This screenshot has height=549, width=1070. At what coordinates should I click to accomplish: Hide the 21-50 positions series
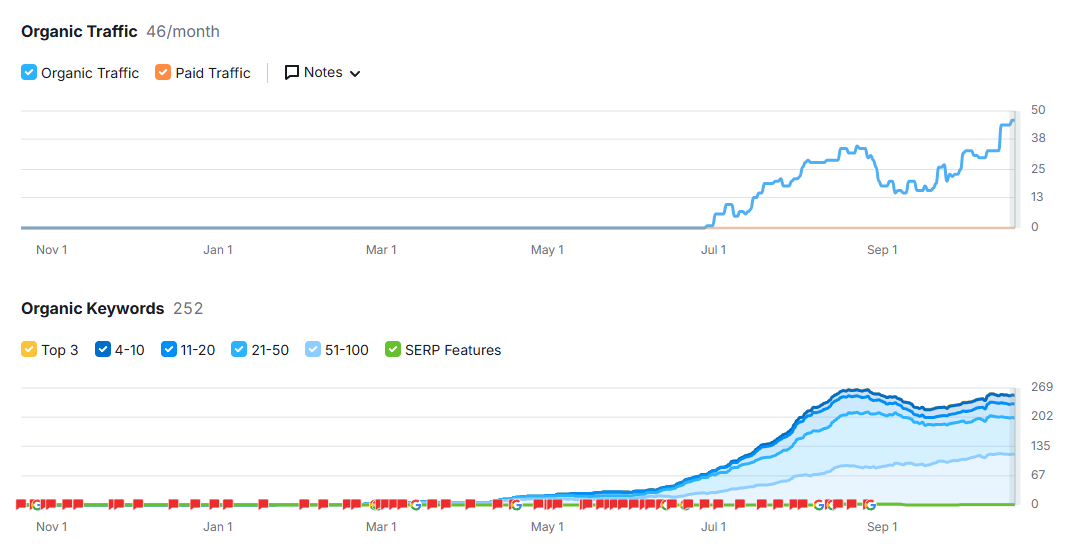coord(239,350)
